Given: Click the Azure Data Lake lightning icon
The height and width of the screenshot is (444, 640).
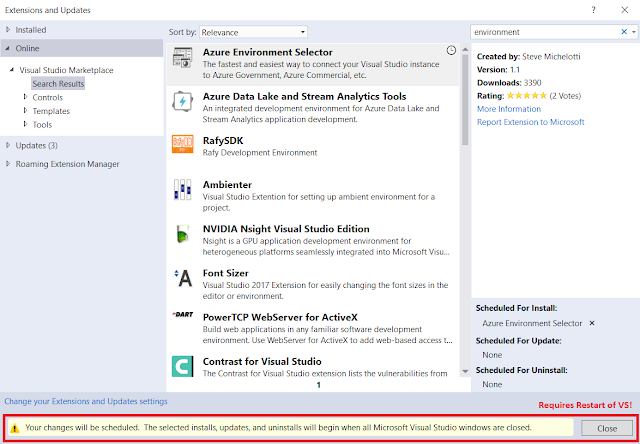Looking at the screenshot, I should [182, 102].
